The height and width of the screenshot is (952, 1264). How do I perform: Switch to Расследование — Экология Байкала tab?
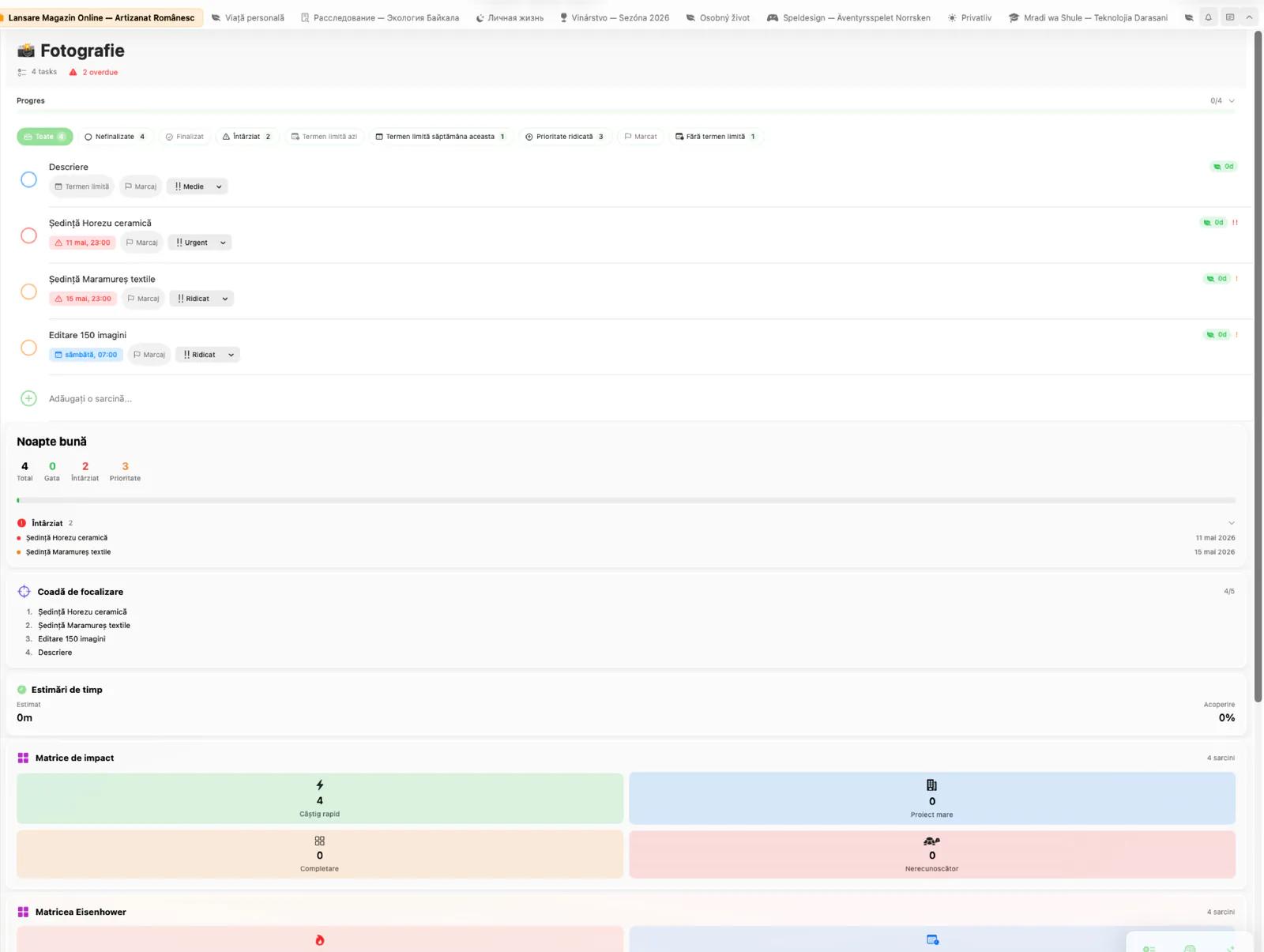point(380,17)
